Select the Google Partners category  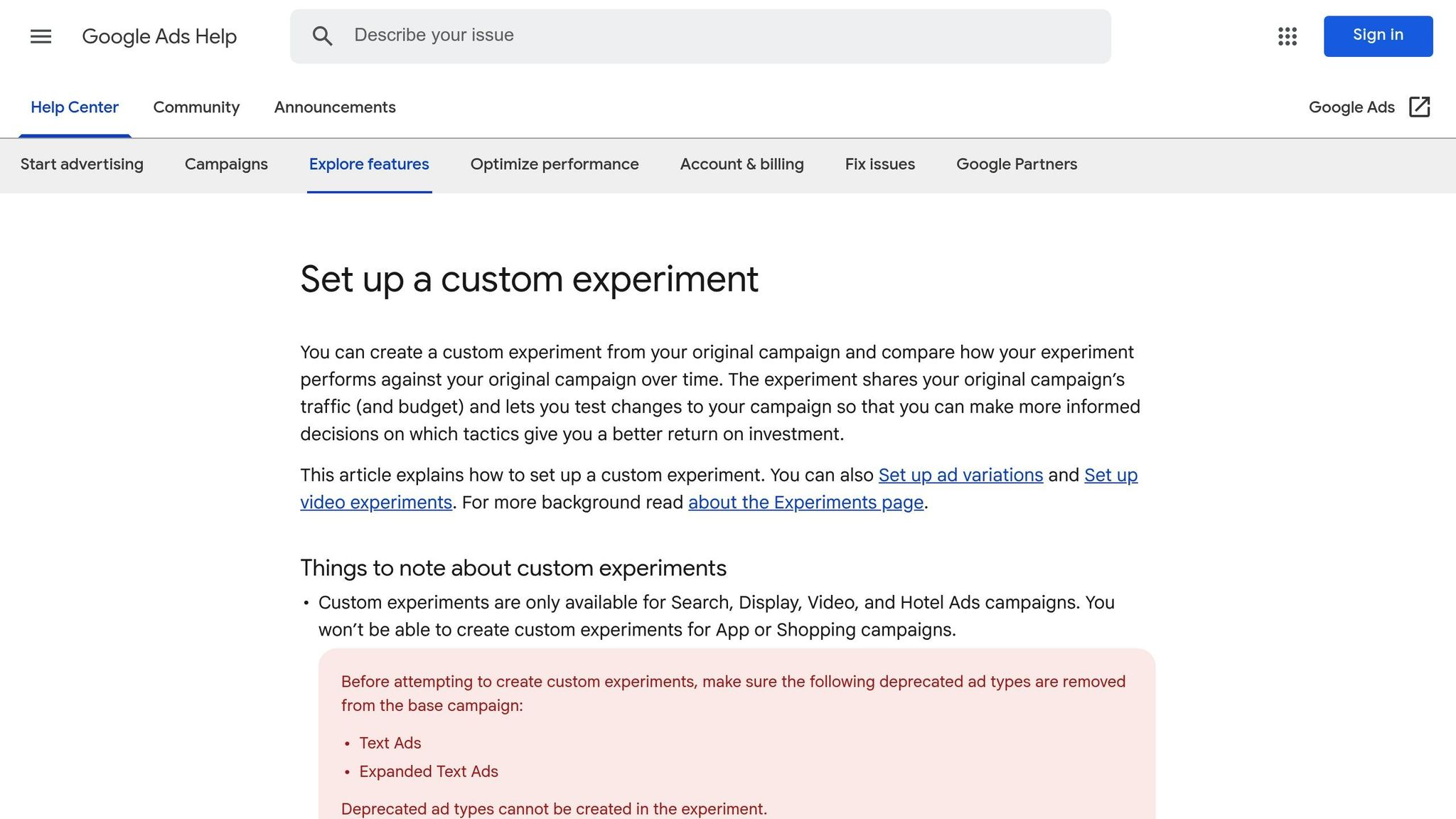click(1017, 164)
